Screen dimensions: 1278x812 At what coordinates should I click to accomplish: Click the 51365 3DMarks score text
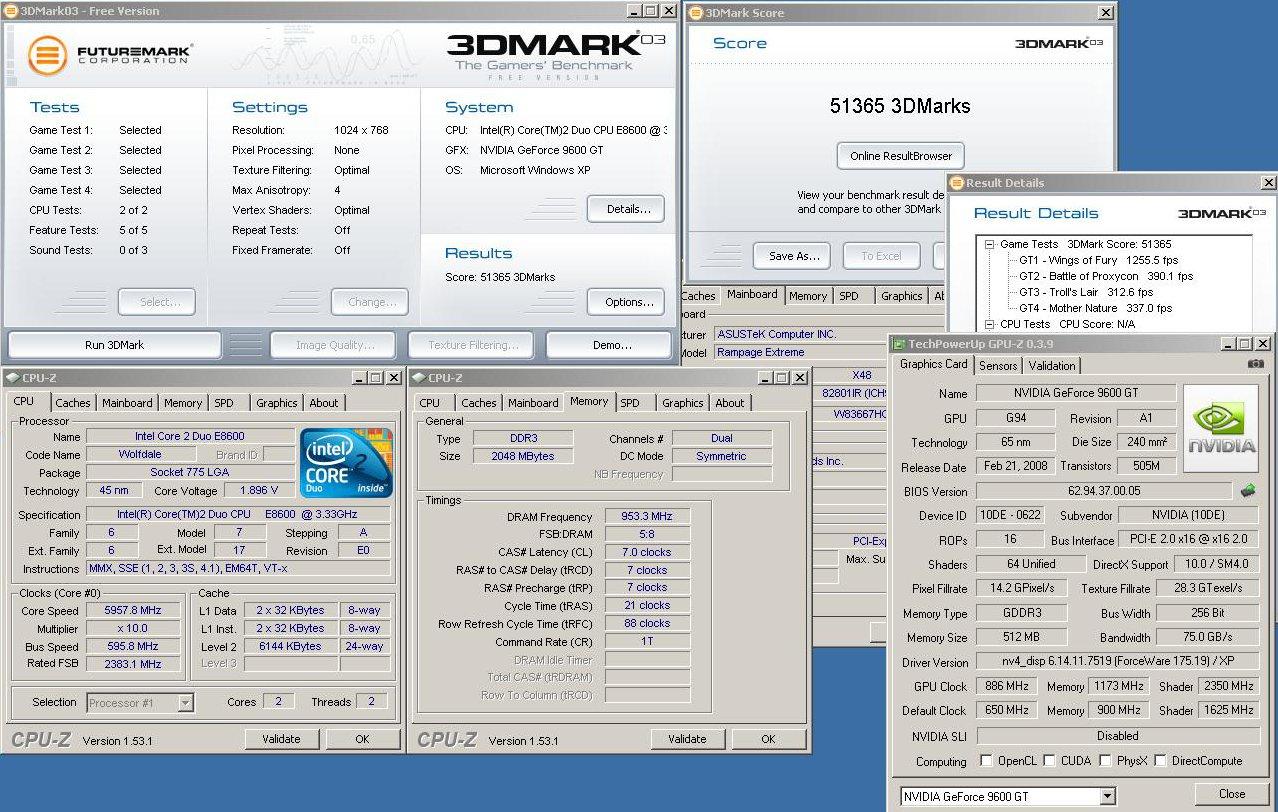tap(900, 106)
